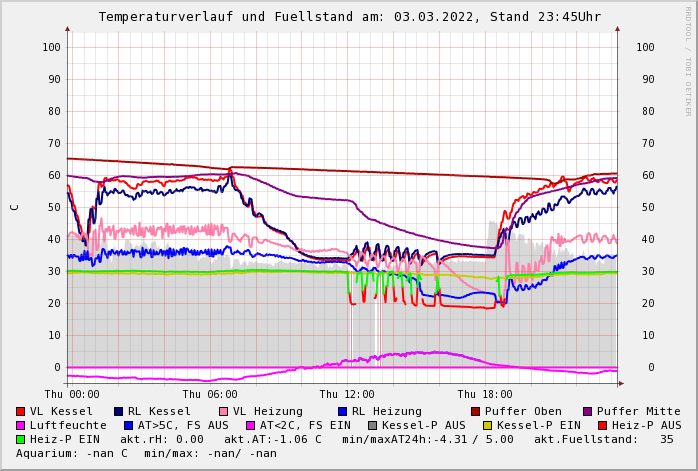Click the blue RL Heizung legend swatch
Screen dimensions: 698x471
click(342, 411)
